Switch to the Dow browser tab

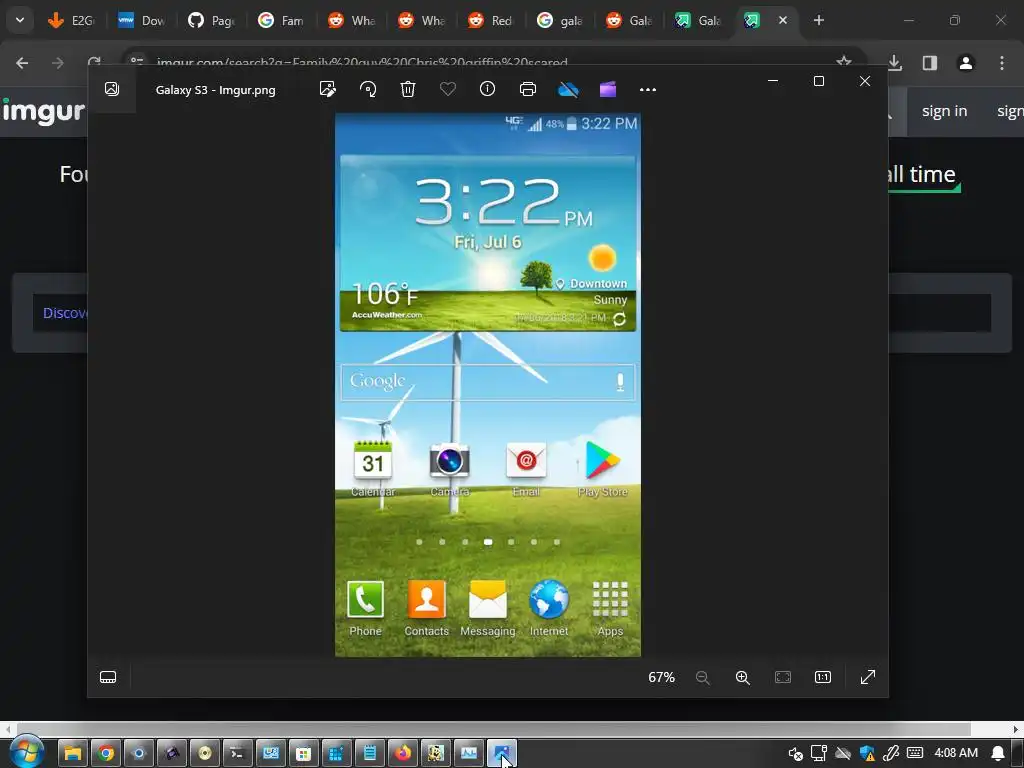142,20
